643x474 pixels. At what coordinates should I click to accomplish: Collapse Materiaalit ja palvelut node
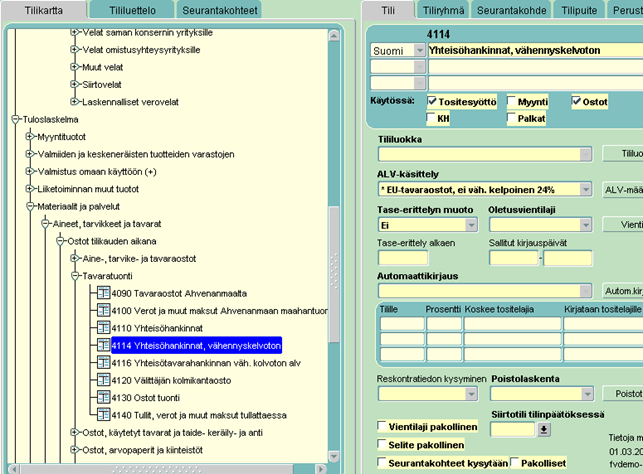click(30, 206)
